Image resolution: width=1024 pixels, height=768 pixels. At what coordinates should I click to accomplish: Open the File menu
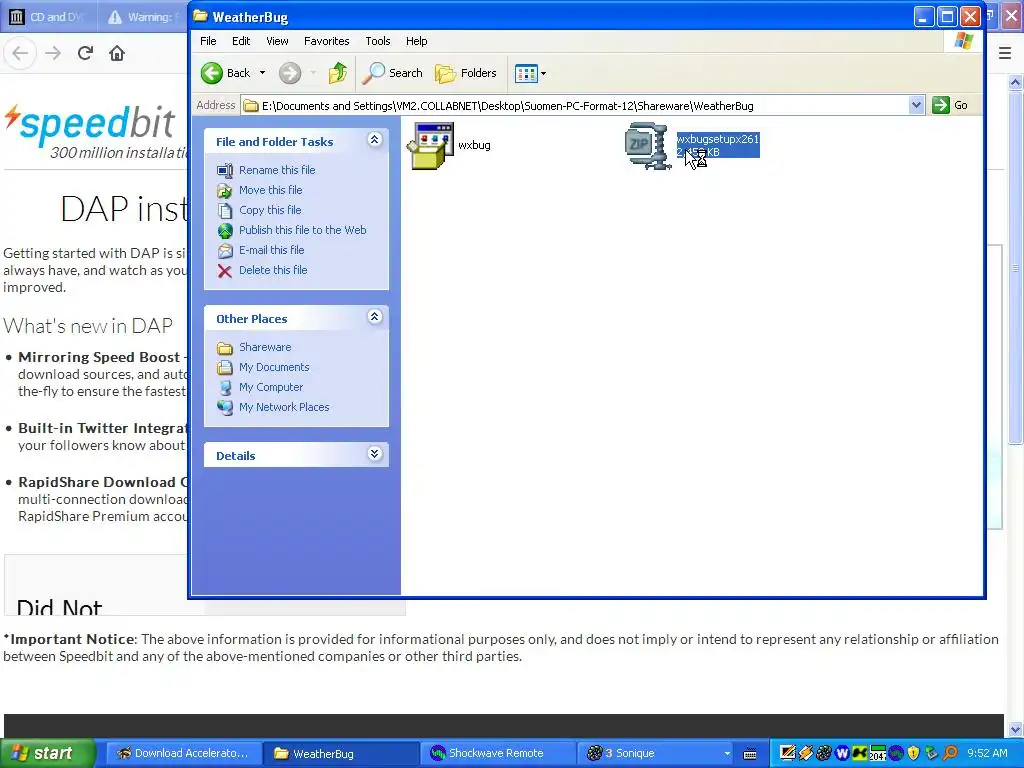tap(208, 41)
